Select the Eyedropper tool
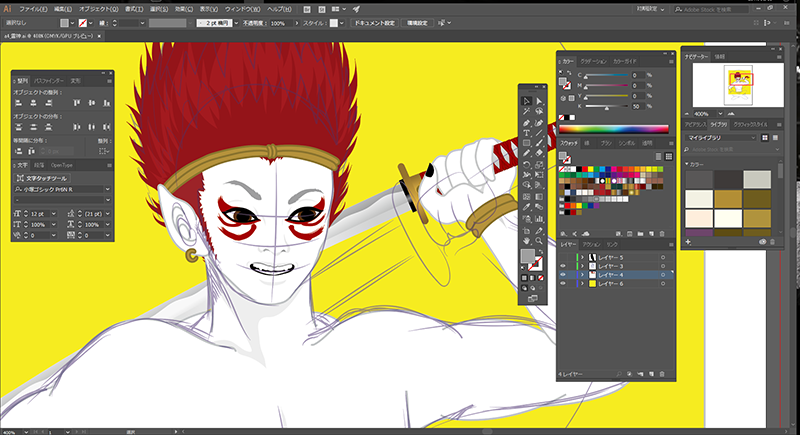The width and height of the screenshot is (800, 435). coord(527,208)
